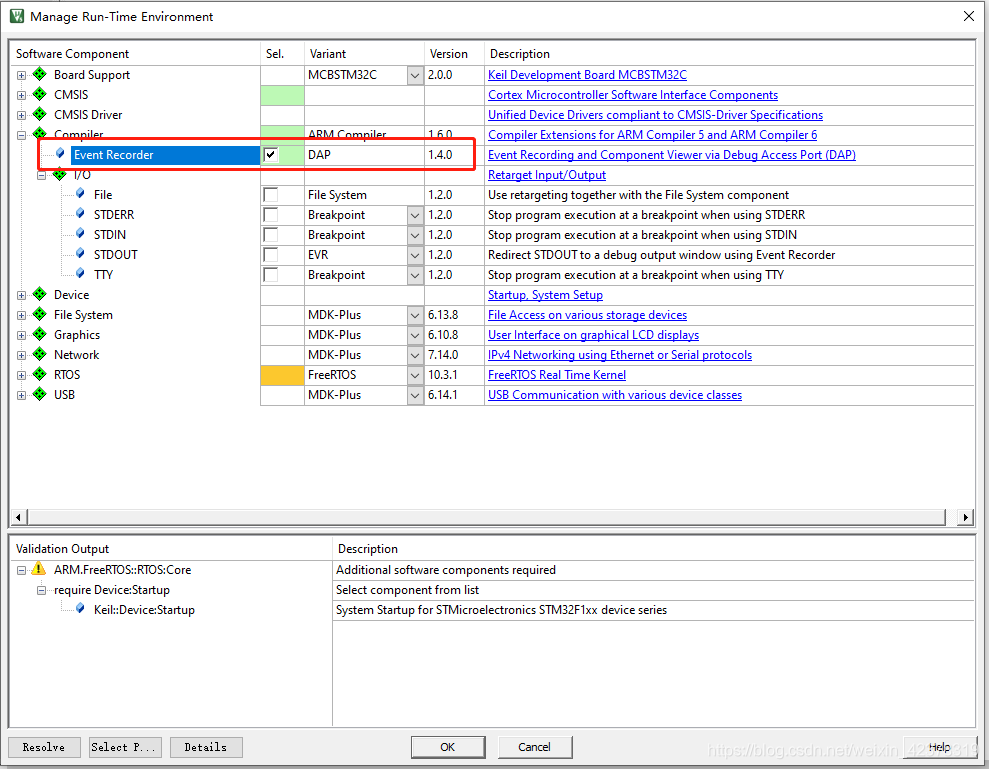The height and width of the screenshot is (769, 989).
Task: Click the green CMSIS selection cell
Action: [283, 95]
